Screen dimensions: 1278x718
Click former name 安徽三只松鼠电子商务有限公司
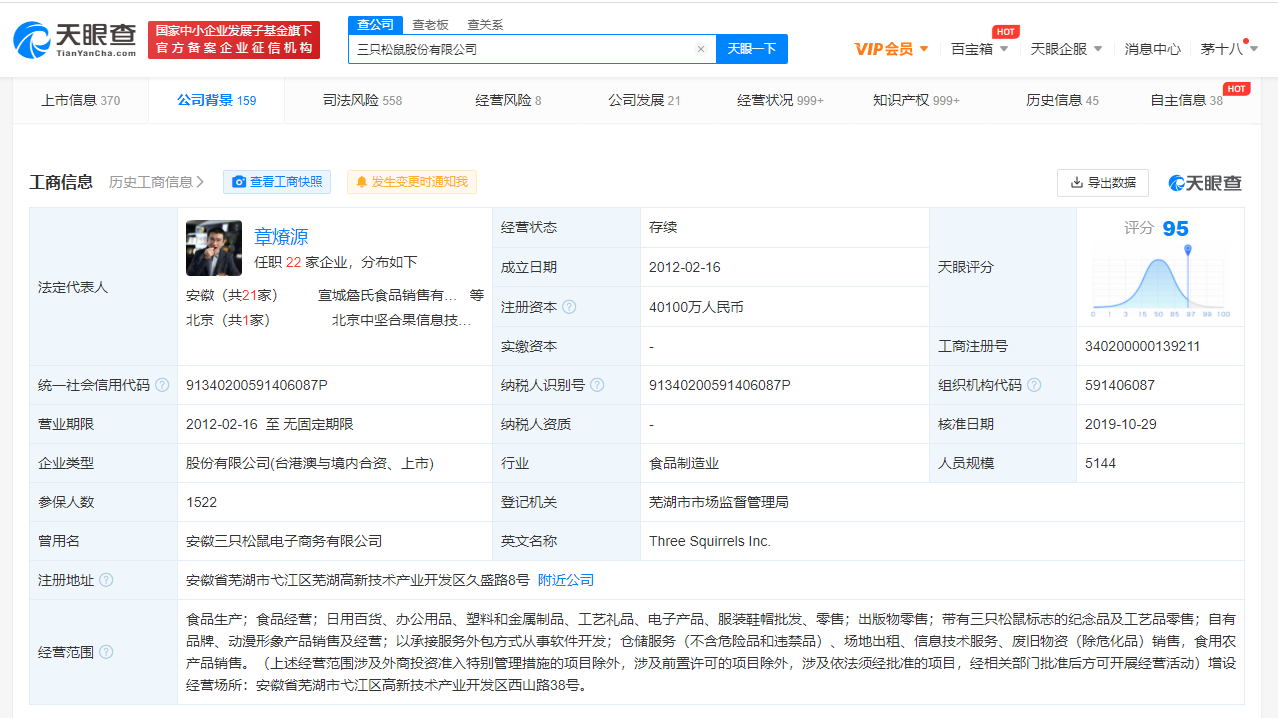tap(284, 541)
